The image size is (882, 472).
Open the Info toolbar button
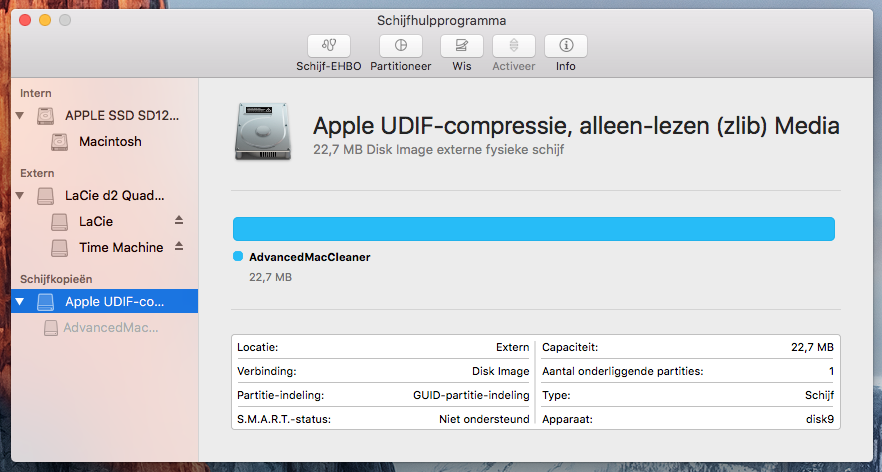tap(566, 46)
